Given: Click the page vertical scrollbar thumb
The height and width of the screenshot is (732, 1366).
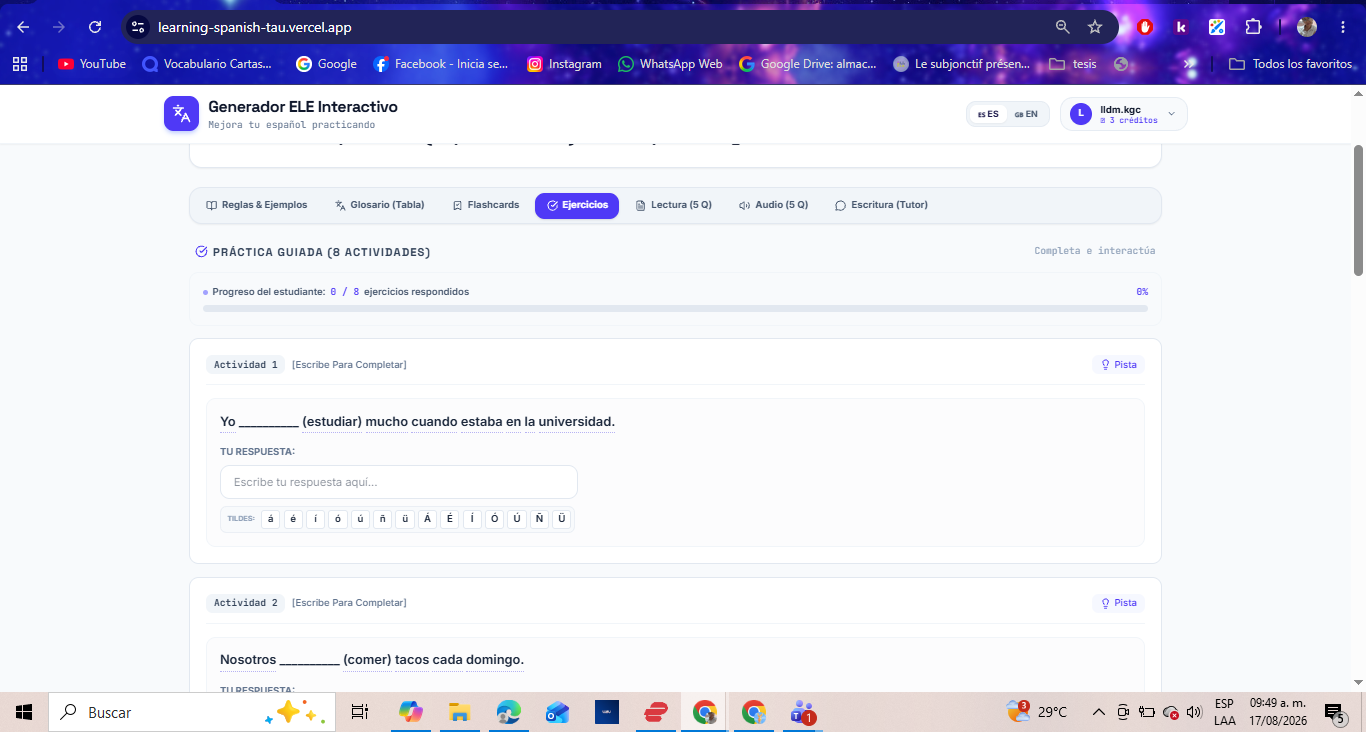Looking at the screenshot, I should coord(1358,210).
